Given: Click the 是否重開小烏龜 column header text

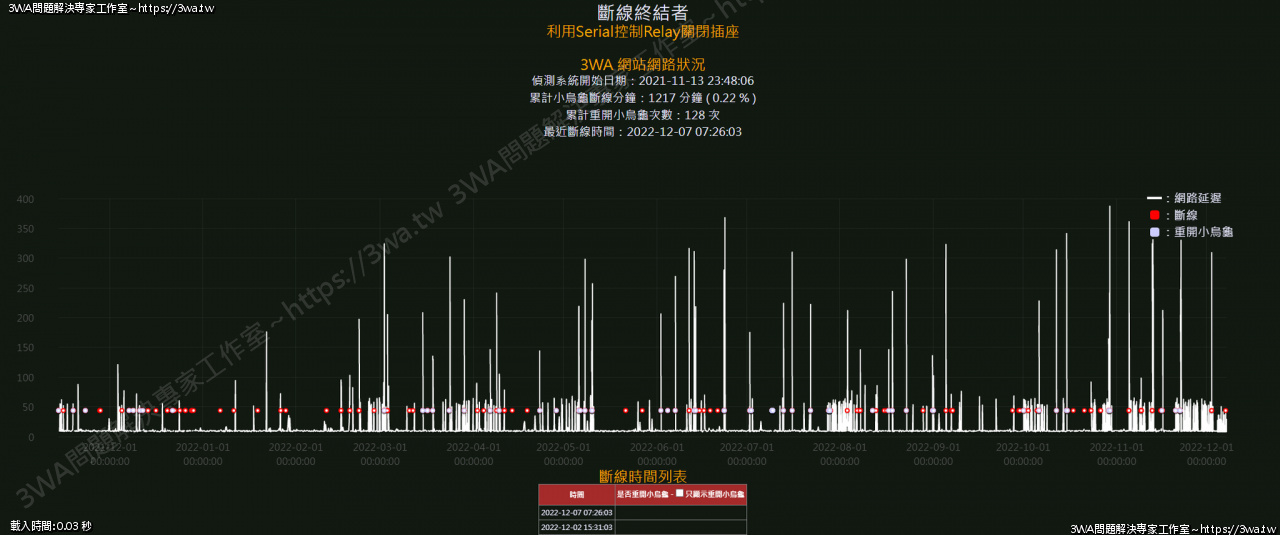Looking at the screenshot, I should [x=641, y=495].
